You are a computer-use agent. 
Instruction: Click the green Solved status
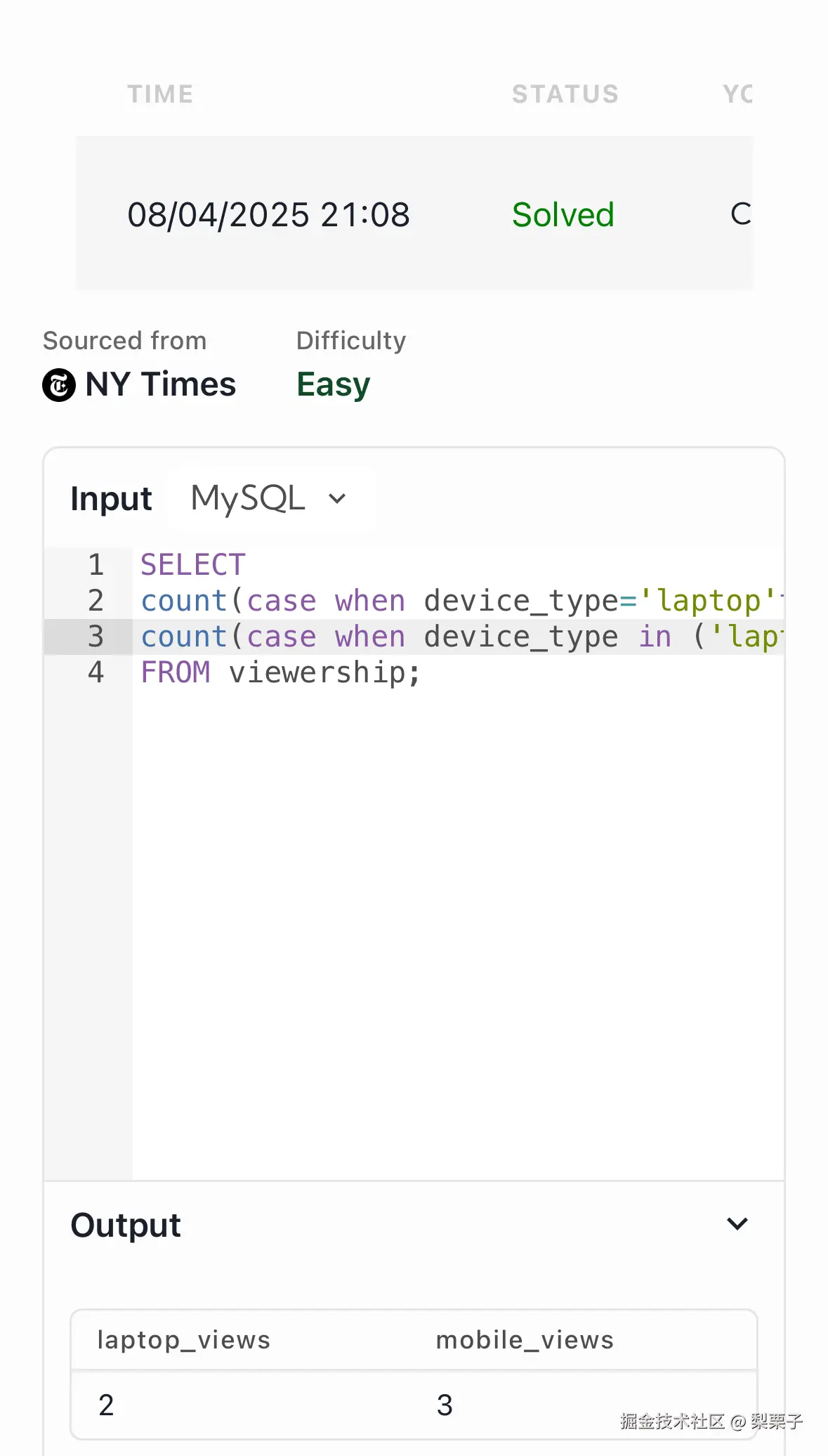click(563, 214)
